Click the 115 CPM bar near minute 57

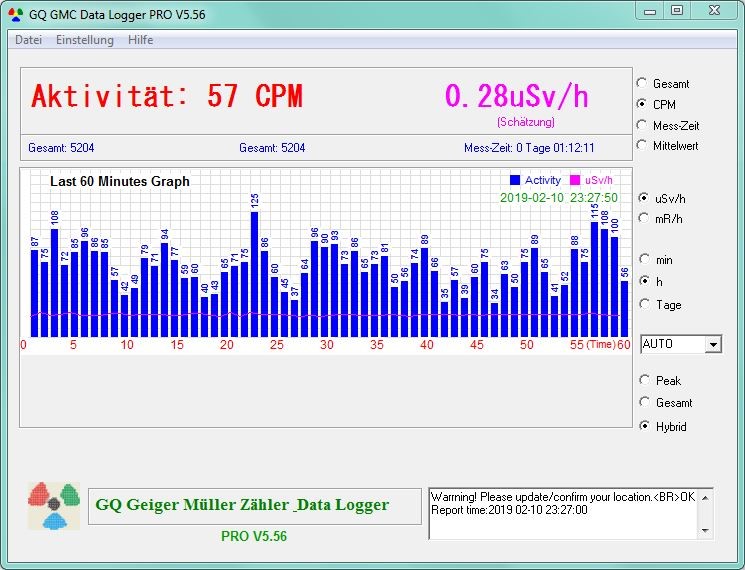point(594,279)
